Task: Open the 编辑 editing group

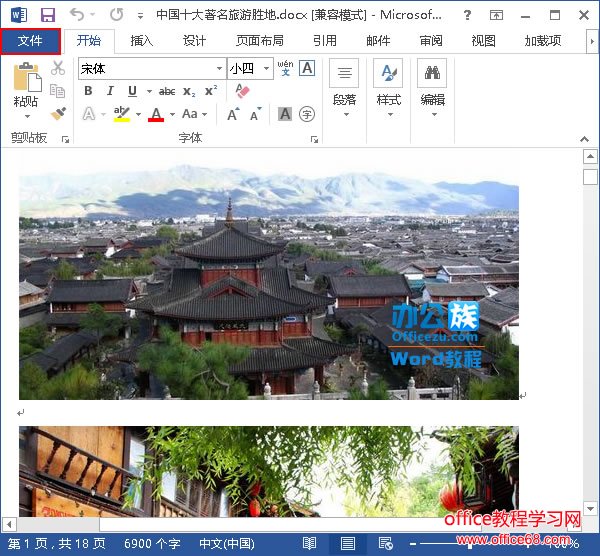Action: coord(432,89)
